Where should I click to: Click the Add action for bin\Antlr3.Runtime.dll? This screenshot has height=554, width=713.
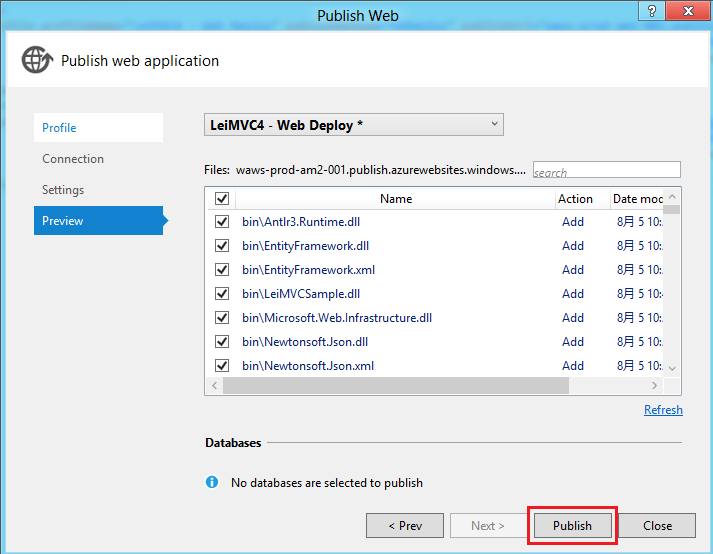573,222
